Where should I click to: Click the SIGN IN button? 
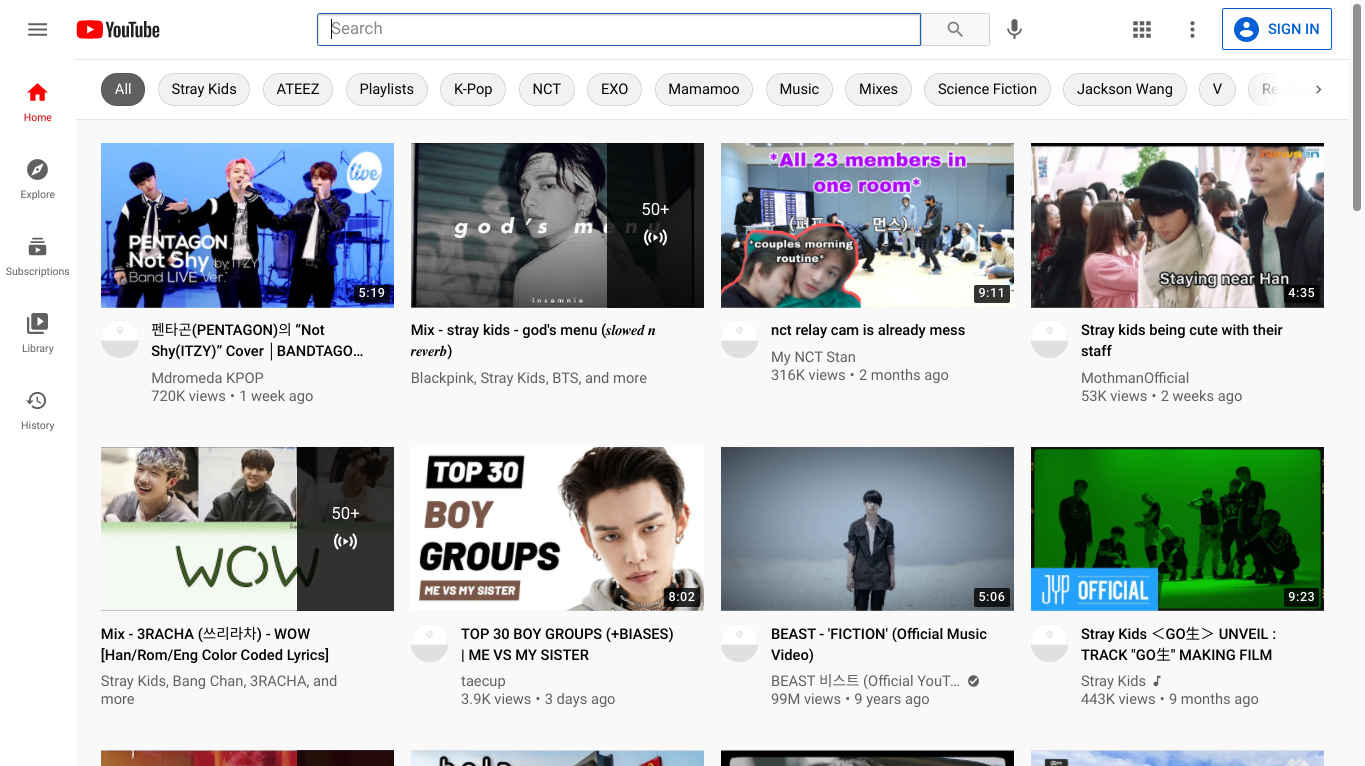[x=1277, y=29]
